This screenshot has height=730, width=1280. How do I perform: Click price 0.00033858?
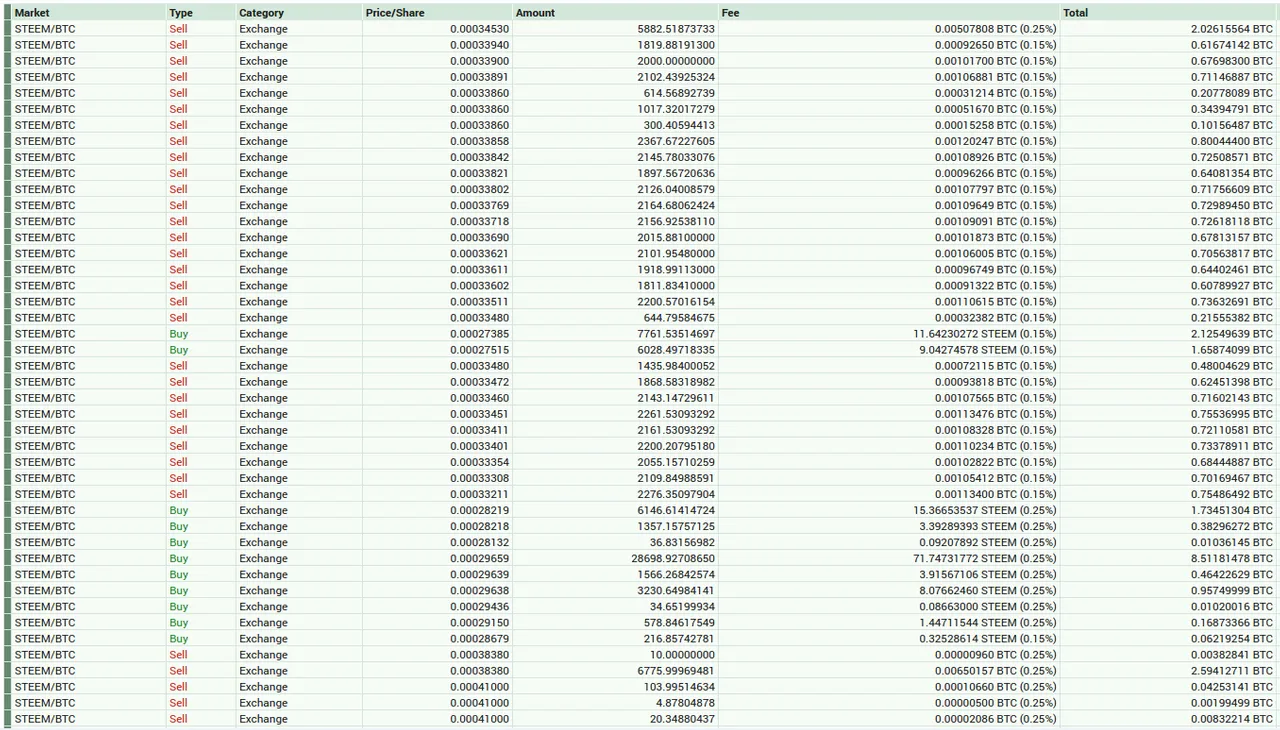[x=479, y=141]
